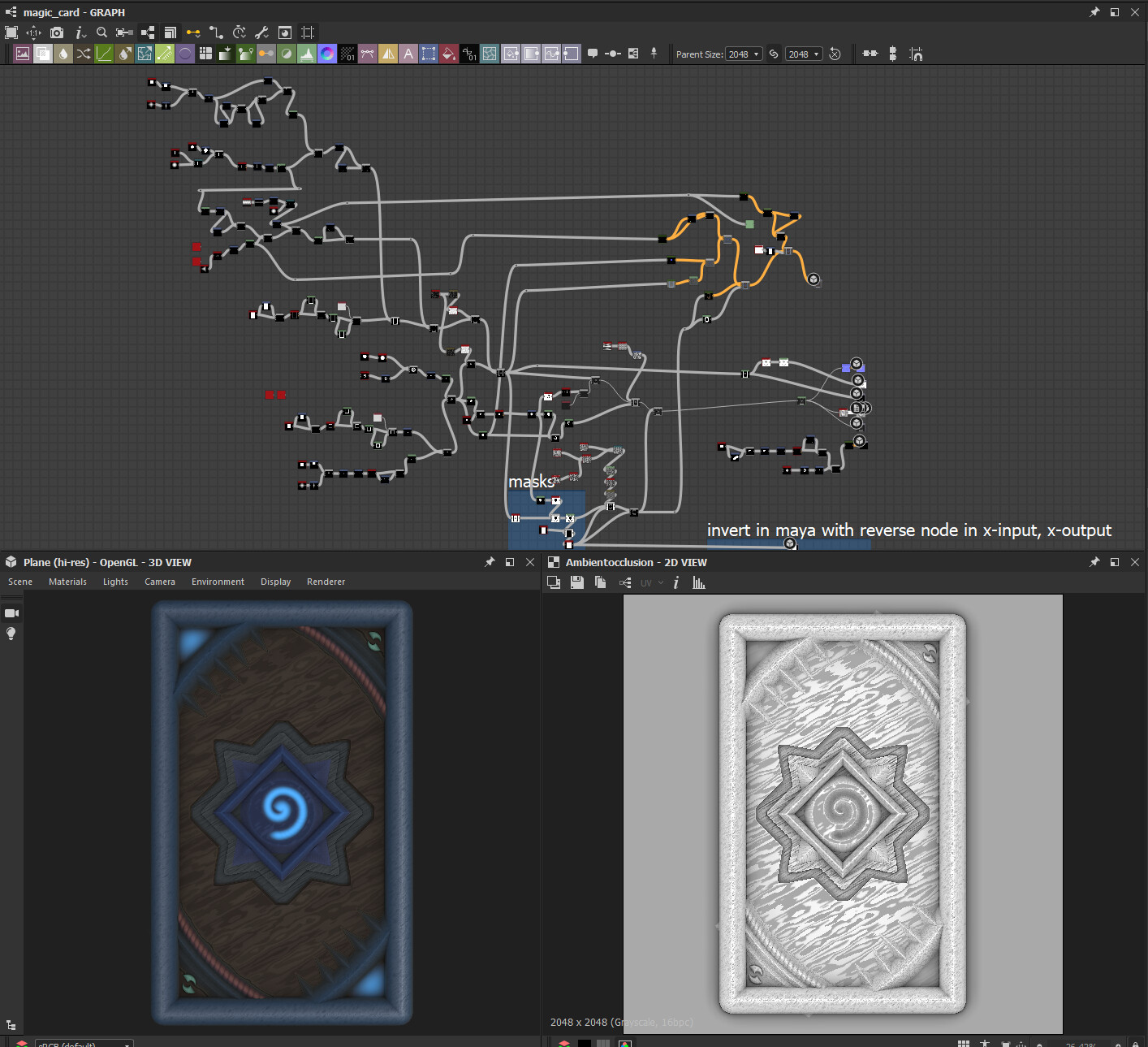Open the UV dropdown in 2D view toolbar
The height and width of the screenshot is (1047, 1148).
[x=650, y=582]
